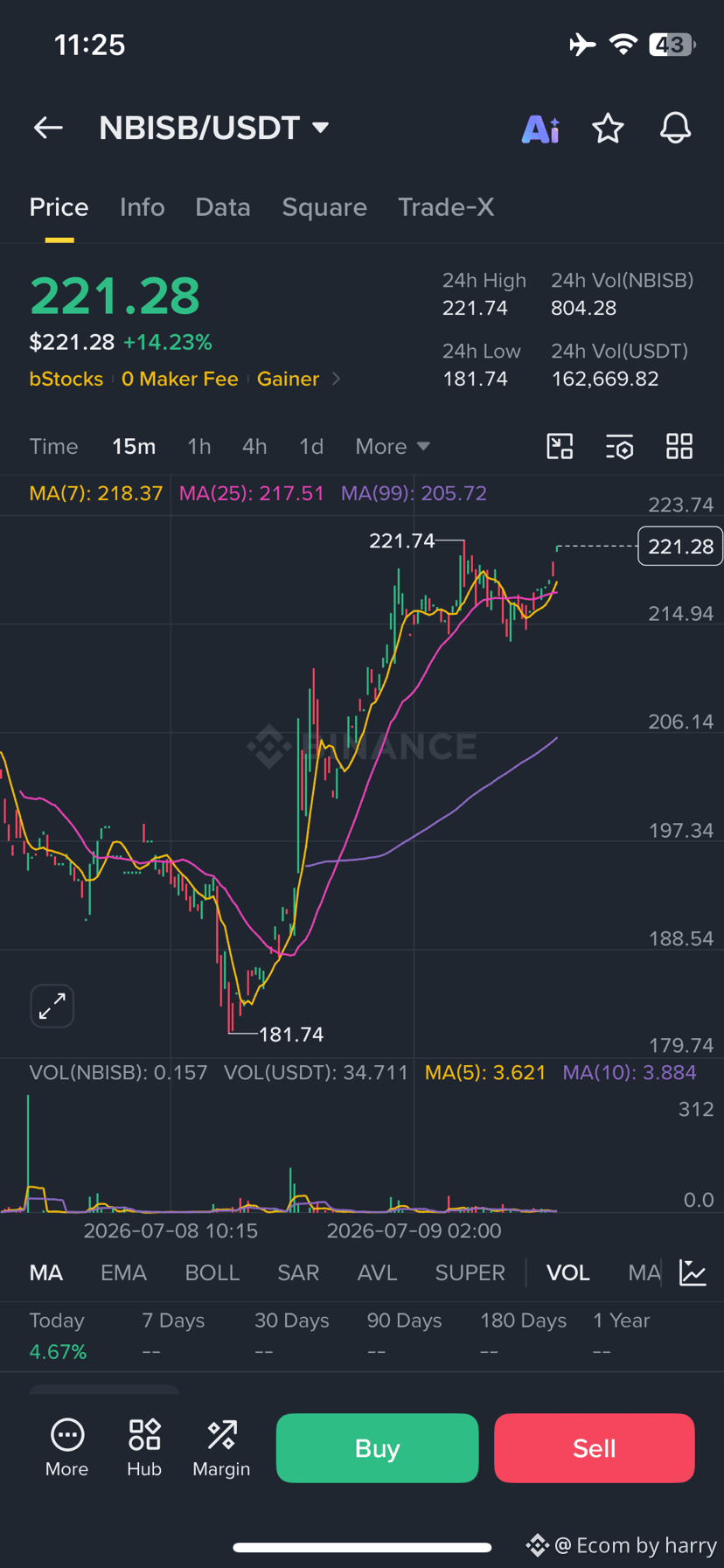724x1568 pixels.
Task: Open price alert bell icon
Action: tap(675, 129)
